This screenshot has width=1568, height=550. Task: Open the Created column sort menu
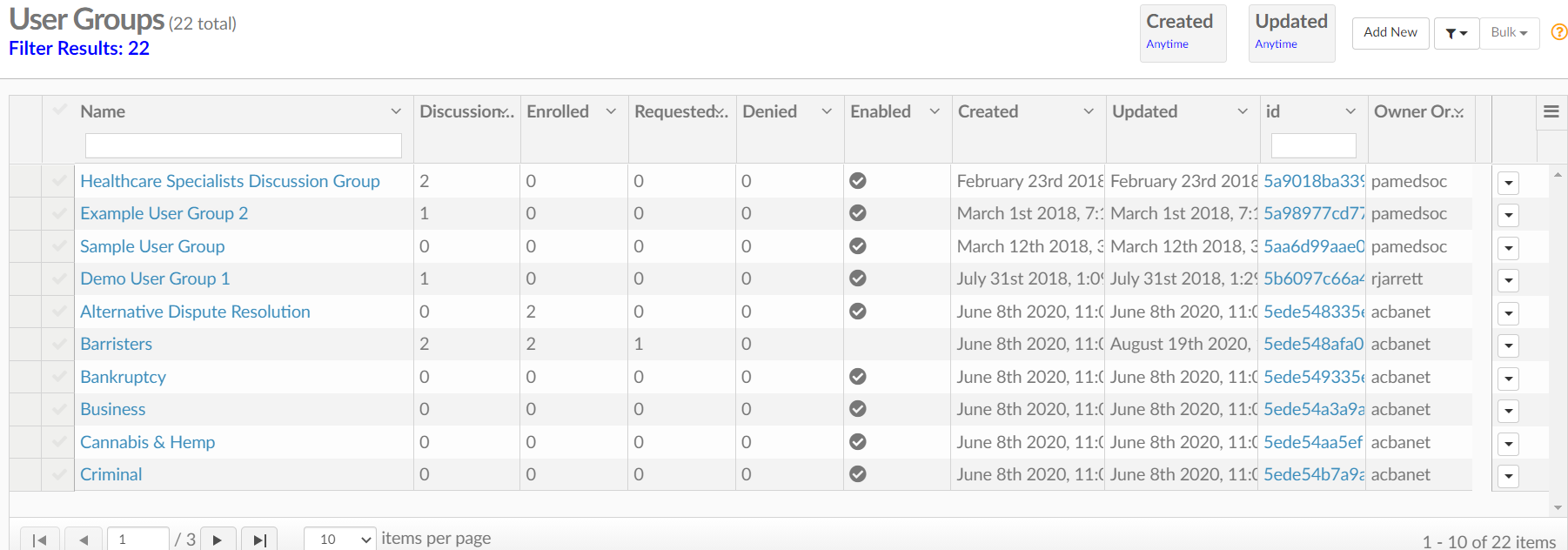(x=1089, y=111)
